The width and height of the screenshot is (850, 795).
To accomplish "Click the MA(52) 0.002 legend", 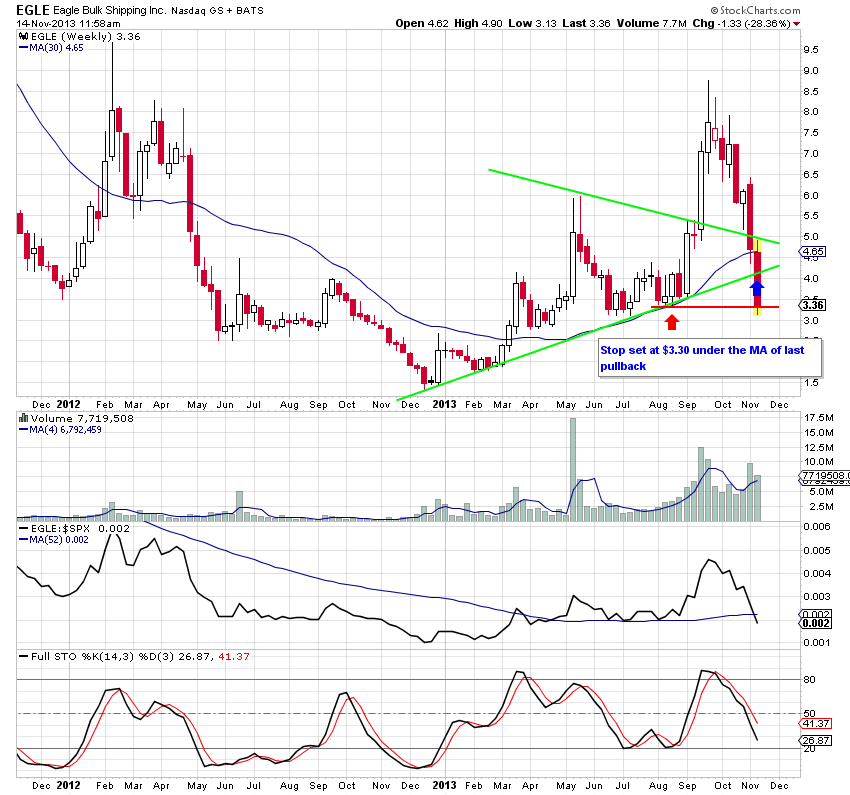I will (54, 540).
